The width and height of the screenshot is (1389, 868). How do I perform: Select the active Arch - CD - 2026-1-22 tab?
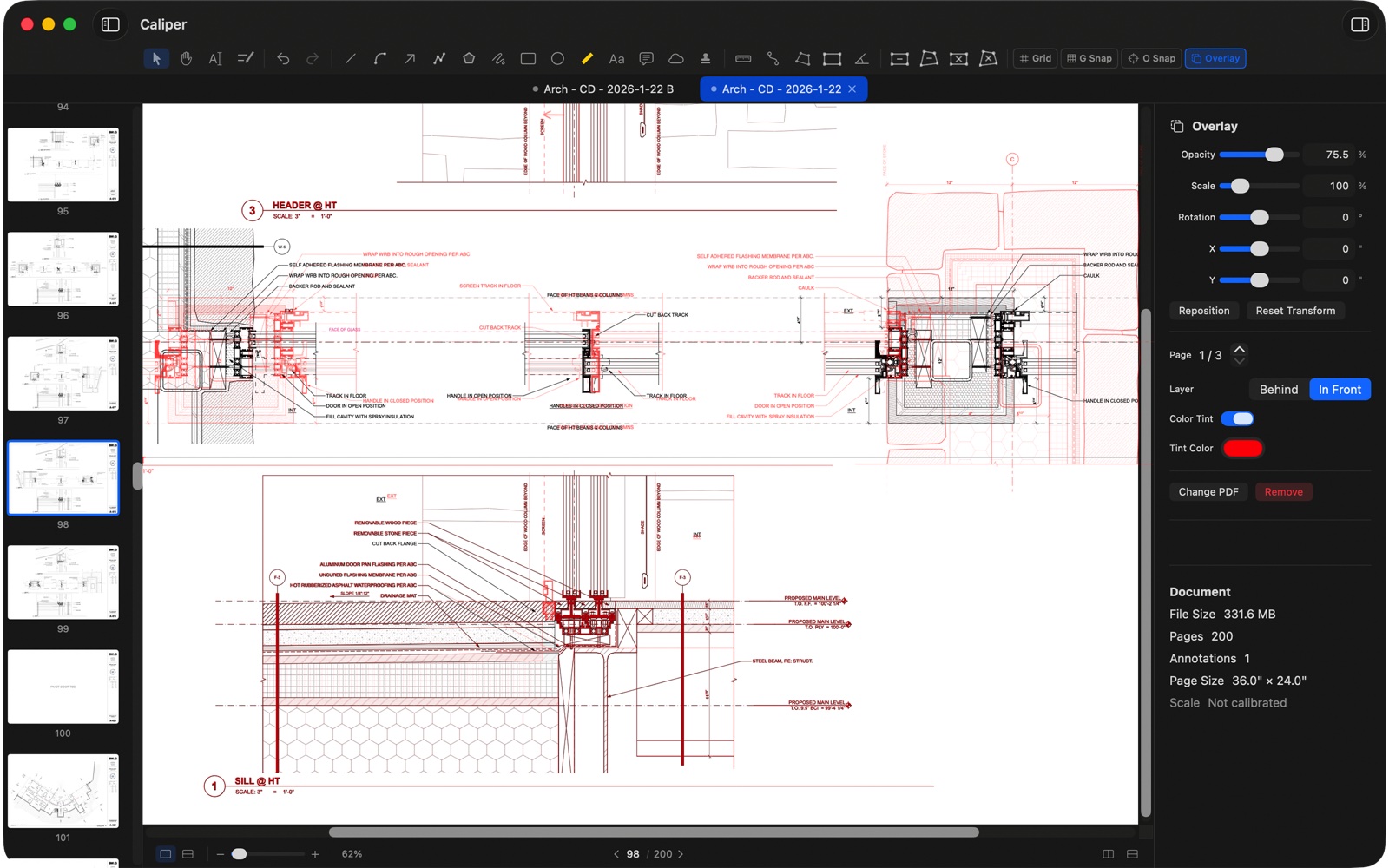coord(781,89)
